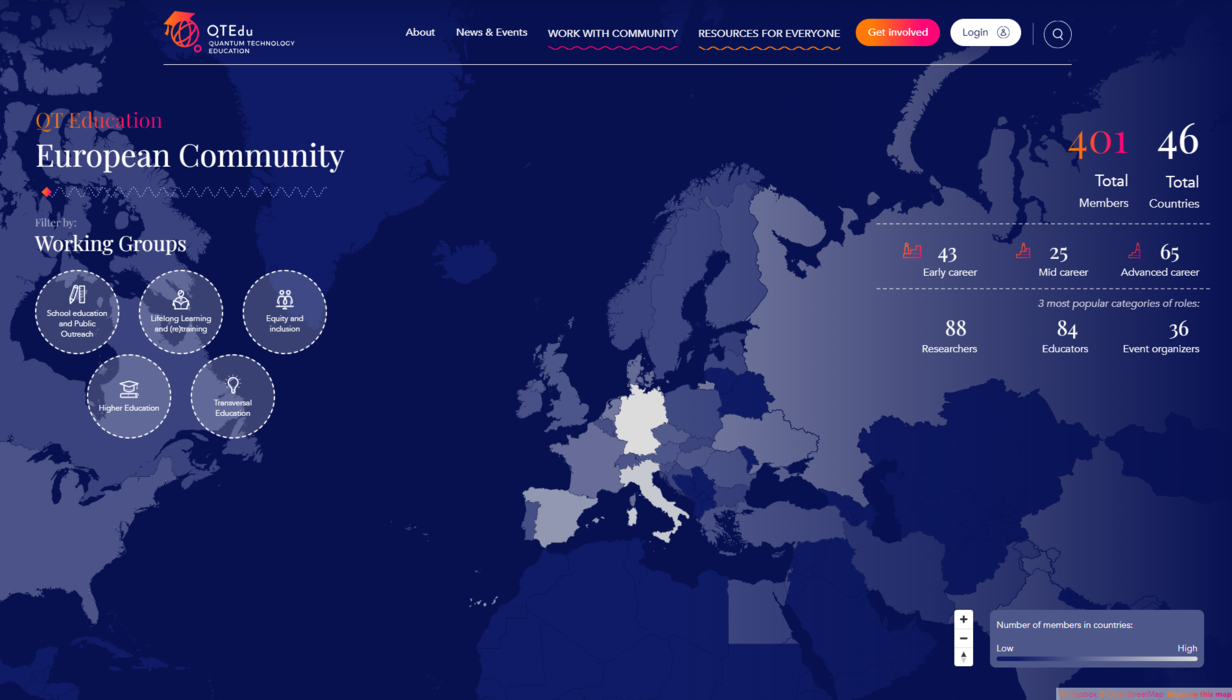Toggle Lifelong Learning and (re)training filter

[181, 312]
